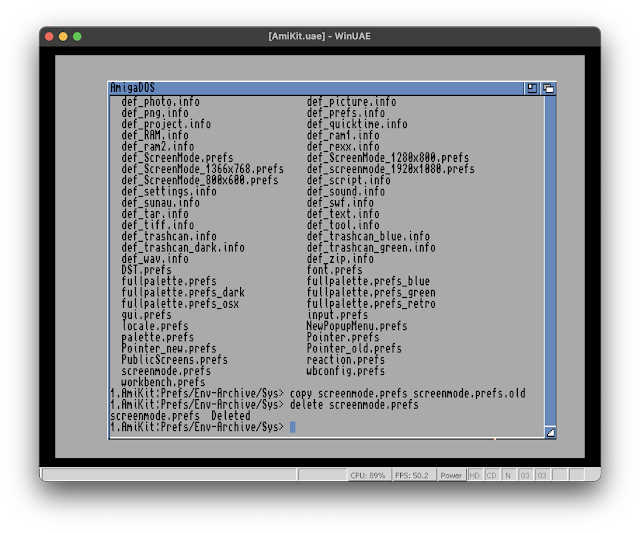This screenshot has width=640, height=533.
Task: Click the def_sound.info file name
Action: [x=346, y=191]
